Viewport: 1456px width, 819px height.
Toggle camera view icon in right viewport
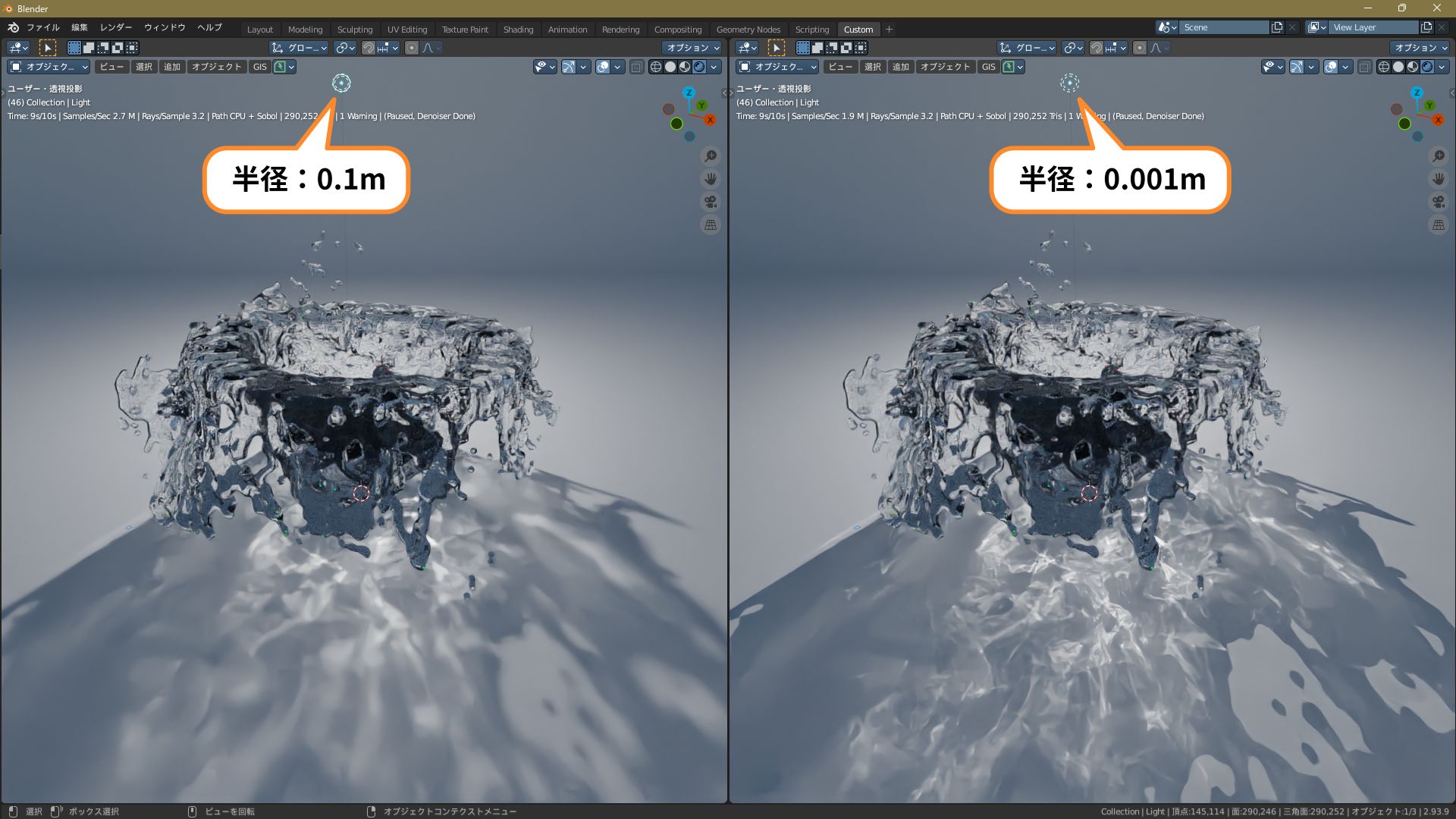point(1439,202)
